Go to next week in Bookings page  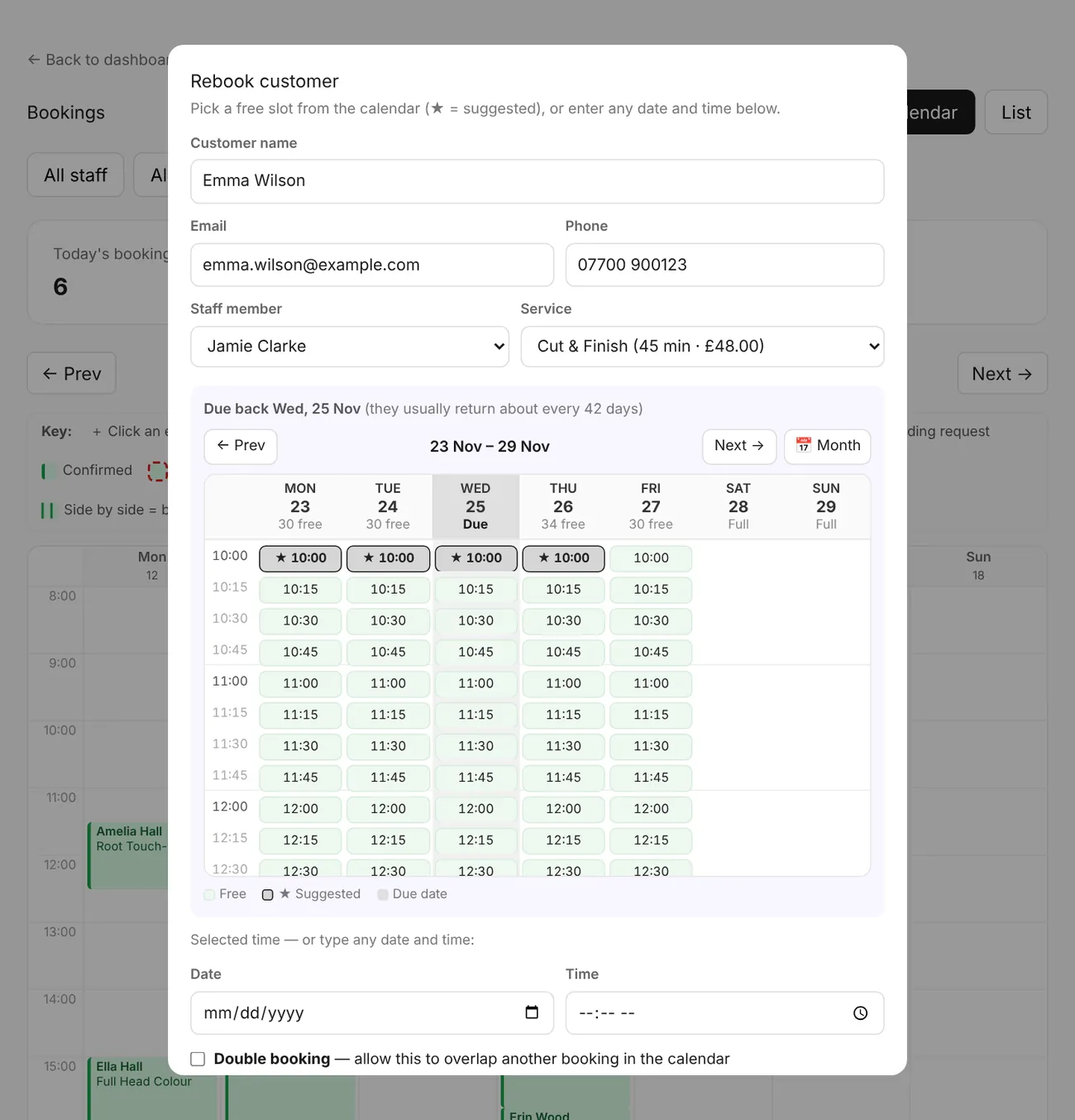pyautogui.click(x=1002, y=374)
